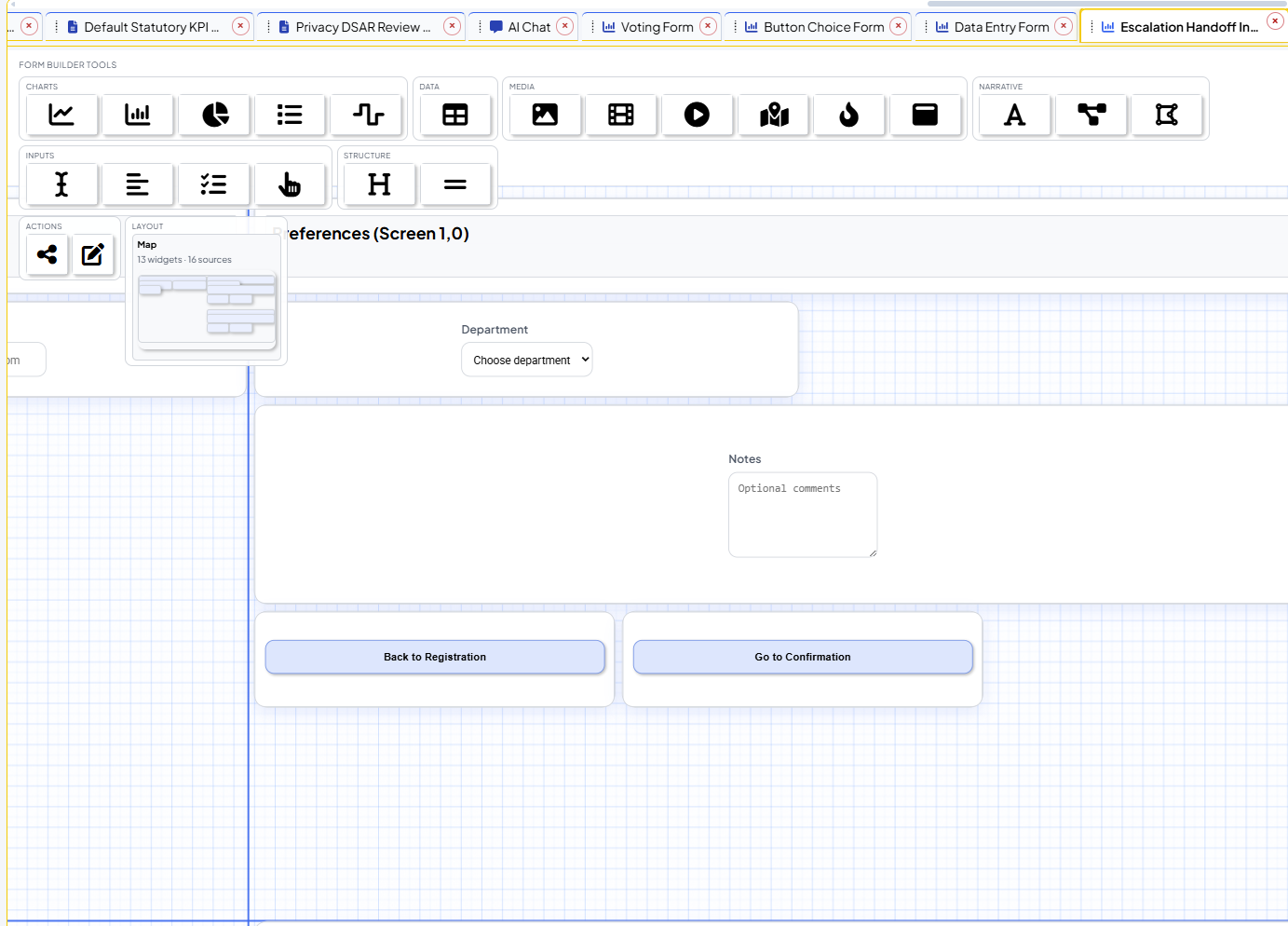Add a pie chart widget
The image size is (1288, 926).
point(214,115)
